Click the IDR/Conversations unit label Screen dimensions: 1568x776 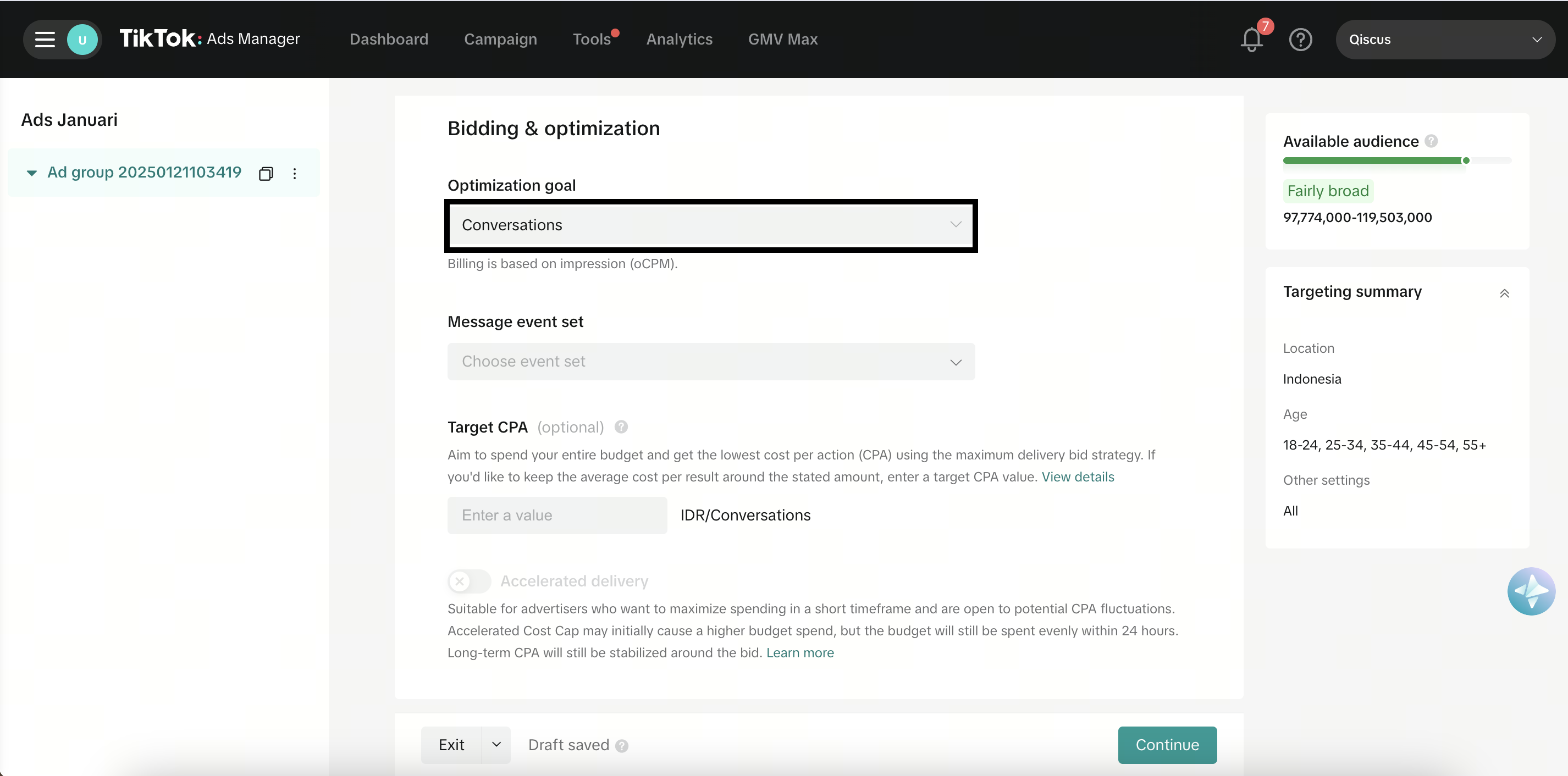(x=745, y=516)
